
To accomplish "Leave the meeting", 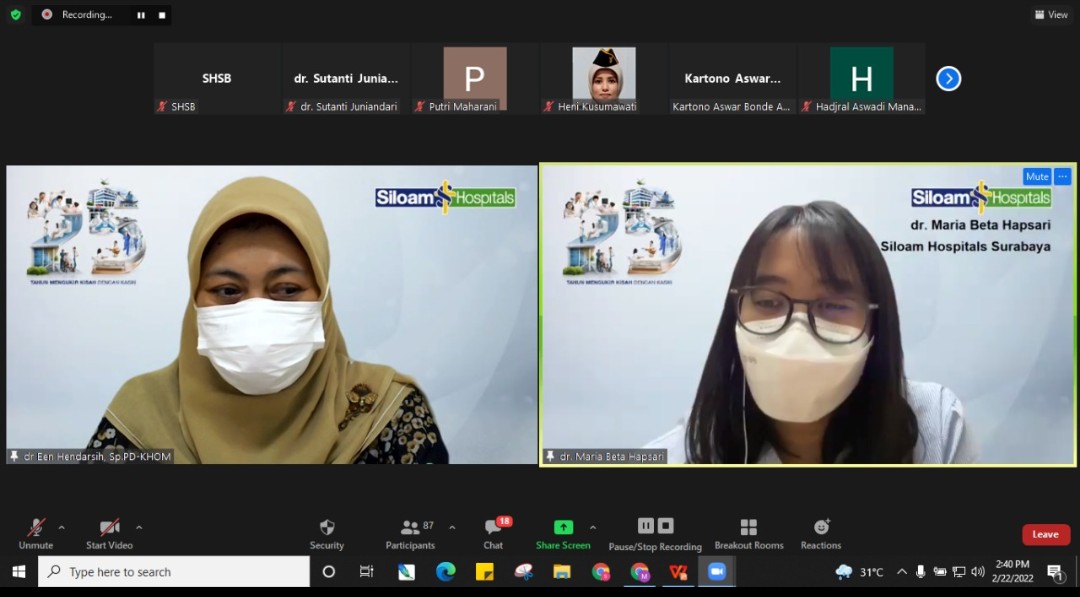I will tap(1045, 535).
